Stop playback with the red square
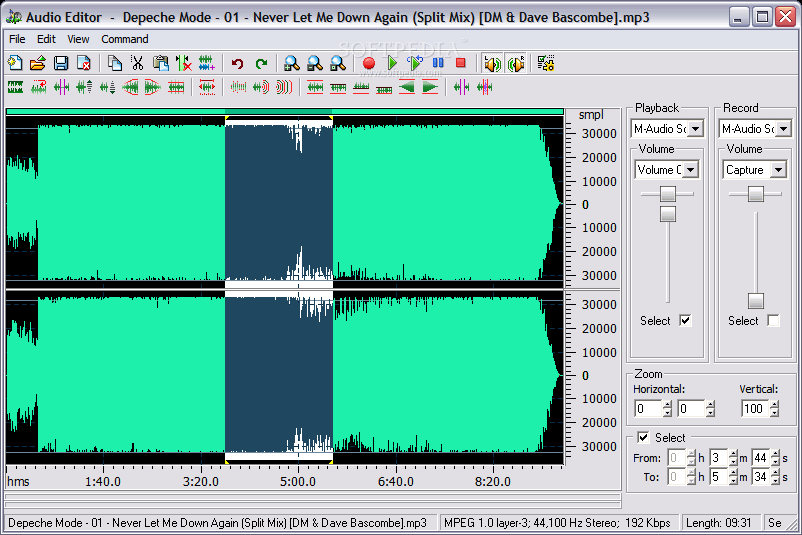The image size is (802, 535). tap(460, 63)
